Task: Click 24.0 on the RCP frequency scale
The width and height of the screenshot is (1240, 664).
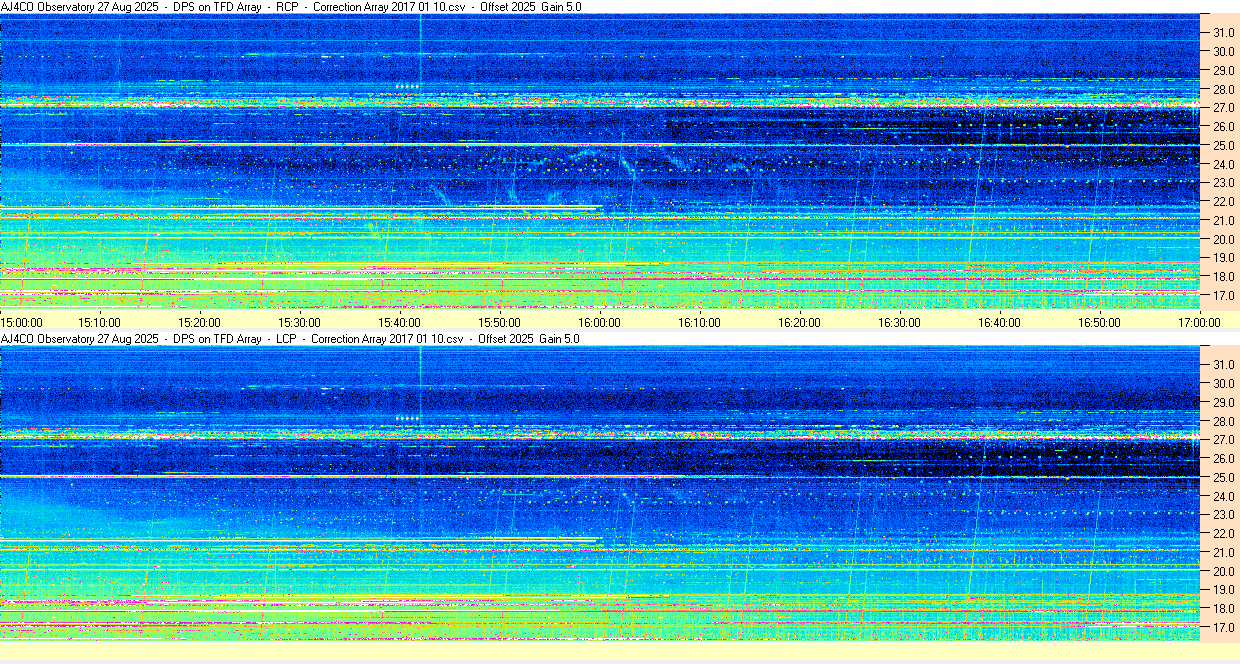Action: pyautogui.click(x=1224, y=165)
